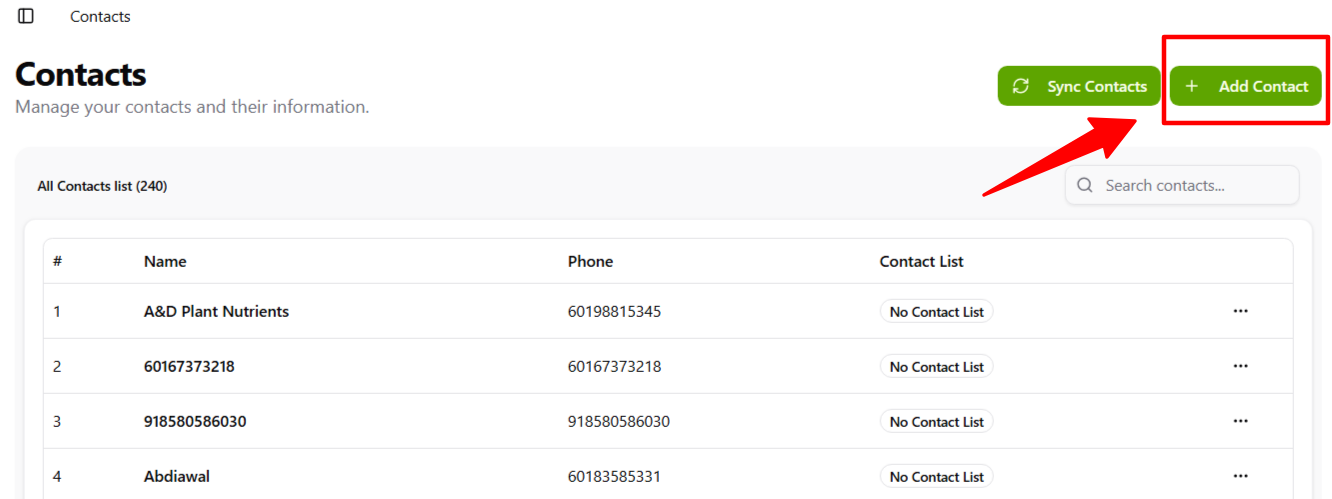1332x499 pixels.
Task: Open three-dot menu for Abdiawal
Action: pyautogui.click(x=1240, y=476)
